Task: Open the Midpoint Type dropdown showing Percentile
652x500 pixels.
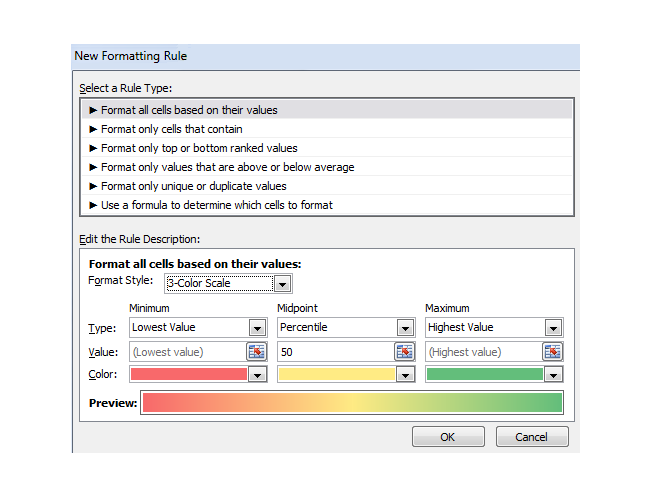Action: point(405,328)
